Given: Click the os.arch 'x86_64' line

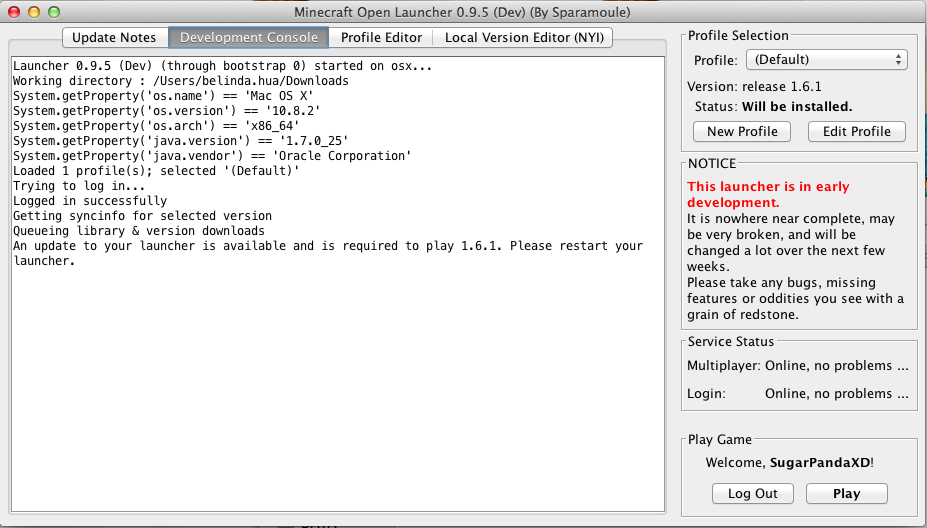Looking at the screenshot, I should pos(156,126).
